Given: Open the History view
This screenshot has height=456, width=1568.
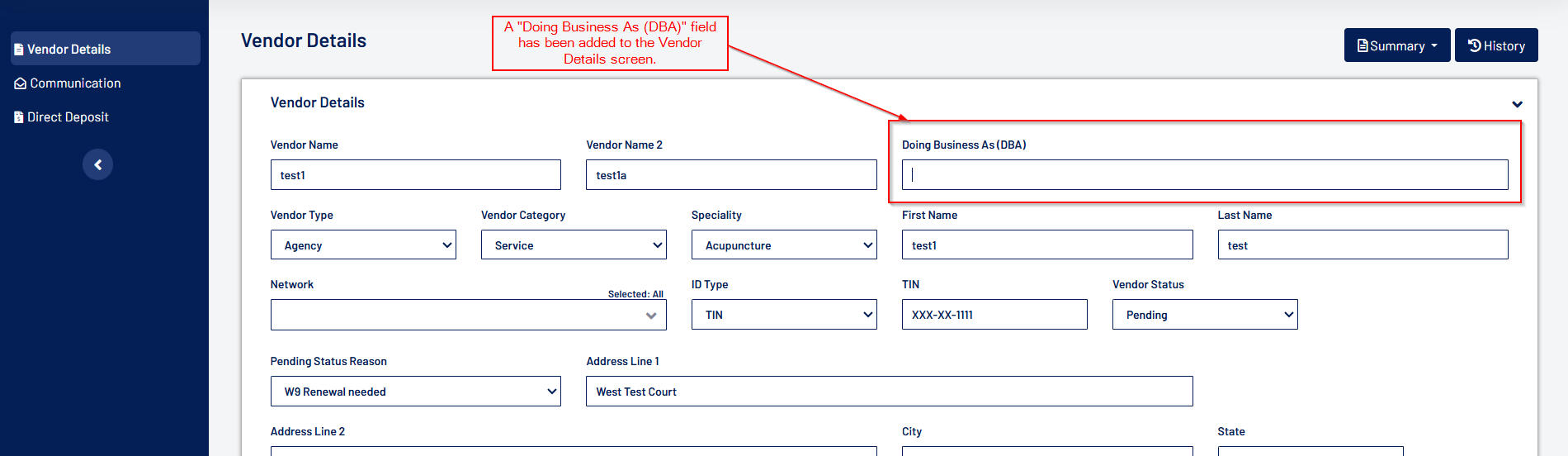Looking at the screenshot, I should pyautogui.click(x=1495, y=45).
